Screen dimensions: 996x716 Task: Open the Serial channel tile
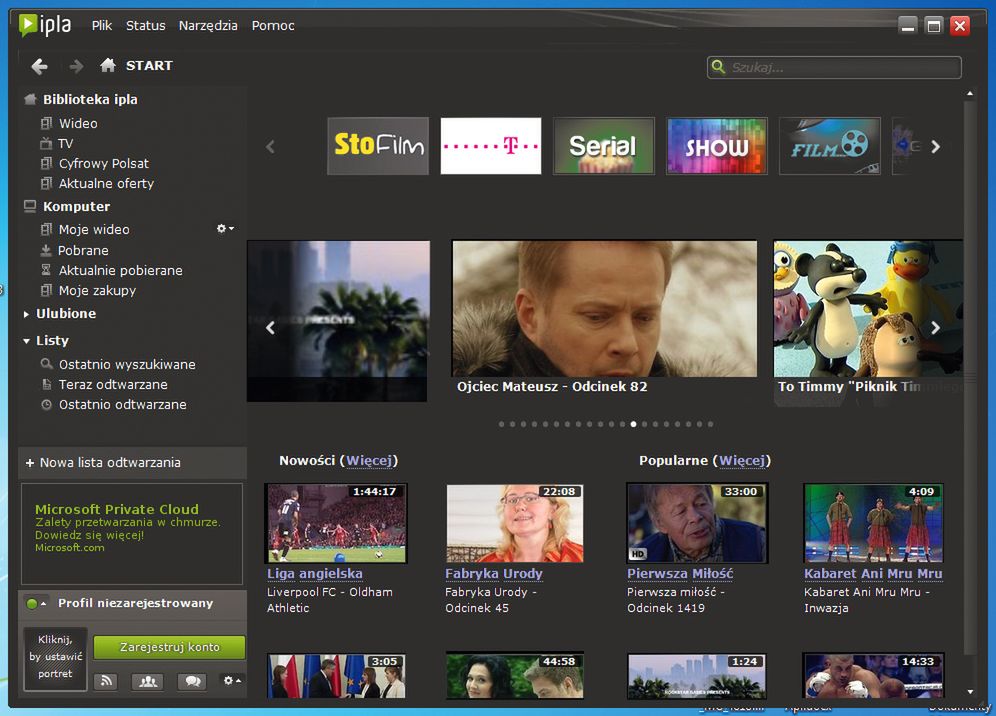click(603, 145)
